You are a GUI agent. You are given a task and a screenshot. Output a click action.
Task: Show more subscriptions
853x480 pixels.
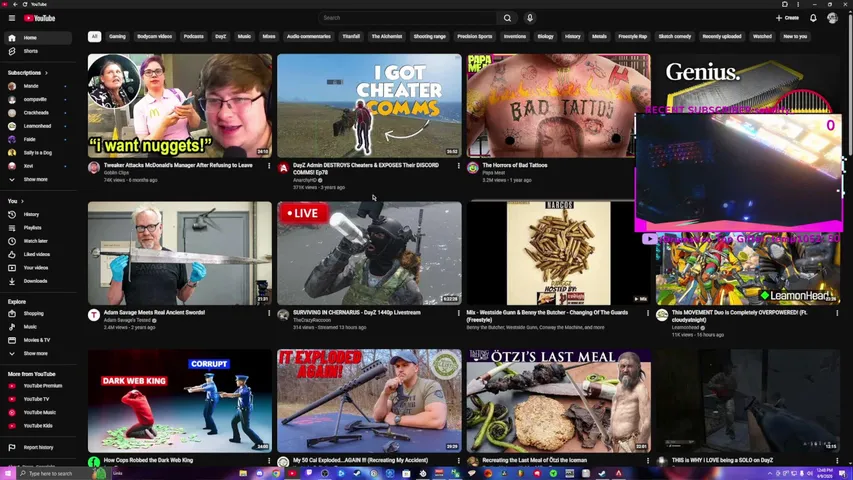pyautogui.click(x=38, y=180)
